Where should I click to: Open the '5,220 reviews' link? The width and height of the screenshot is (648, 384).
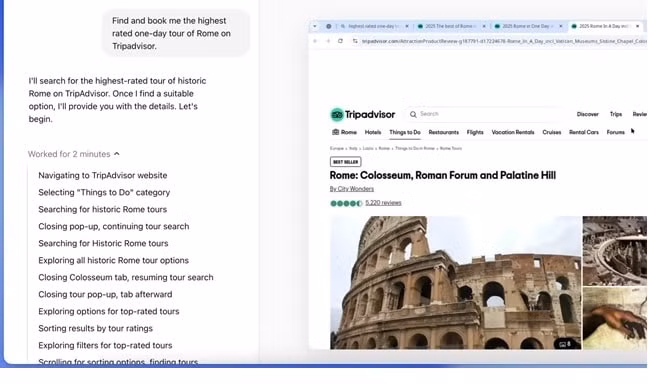pyautogui.click(x=383, y=203)
